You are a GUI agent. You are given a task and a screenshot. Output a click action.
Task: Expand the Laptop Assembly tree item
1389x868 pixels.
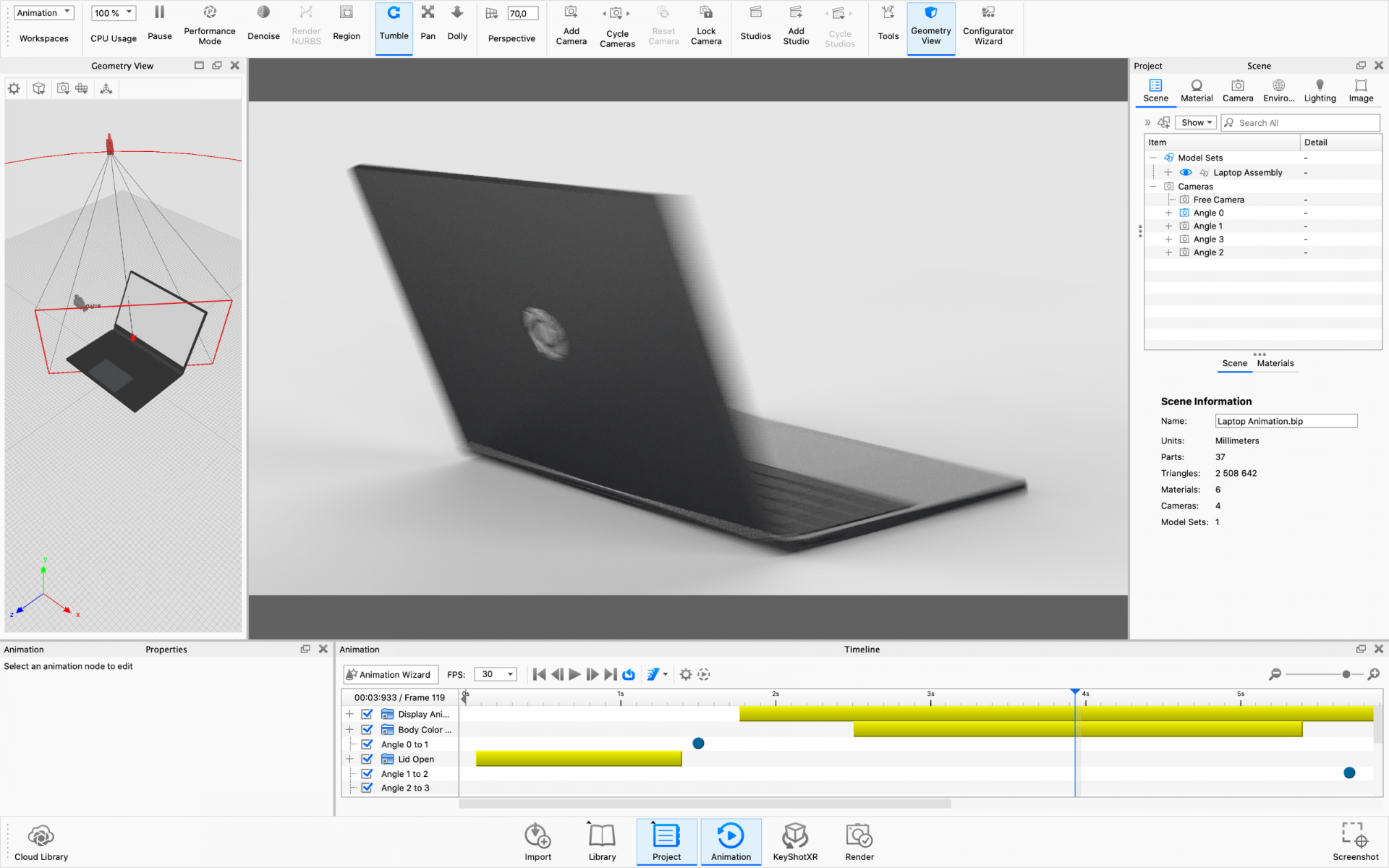1168,172
